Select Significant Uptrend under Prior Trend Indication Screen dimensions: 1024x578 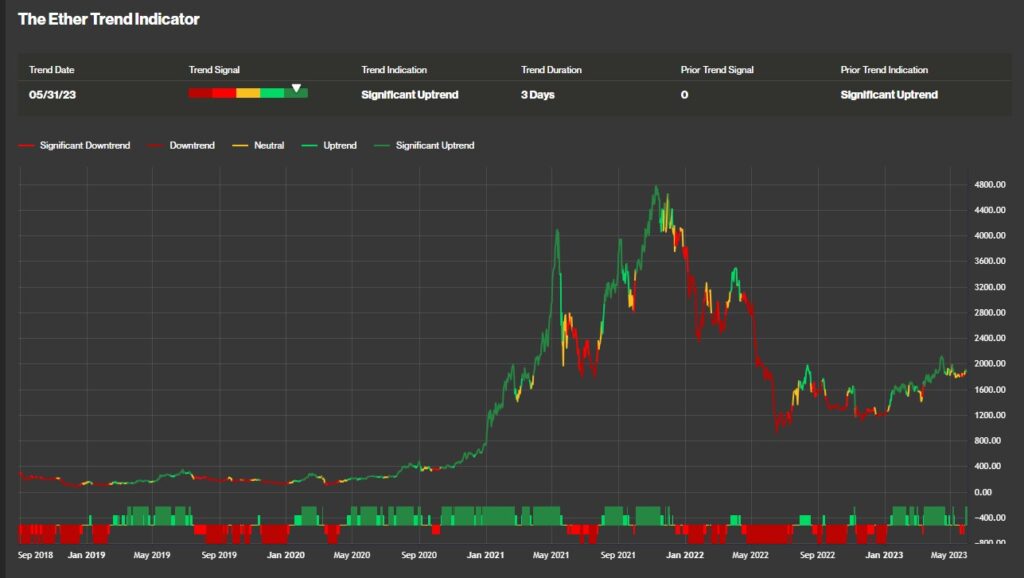tap(889, 95)
